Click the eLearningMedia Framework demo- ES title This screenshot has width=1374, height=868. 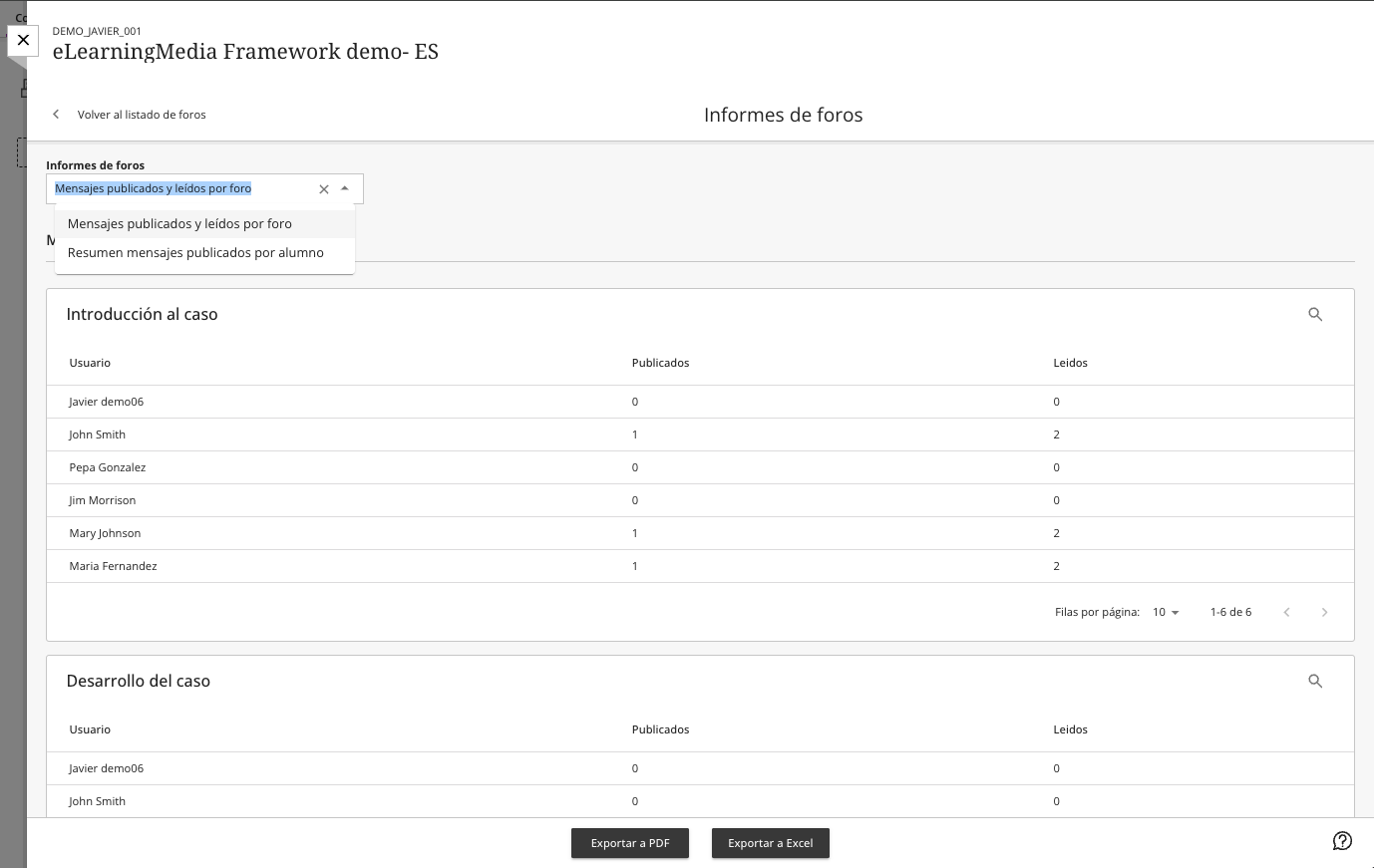tap(245, 52)
